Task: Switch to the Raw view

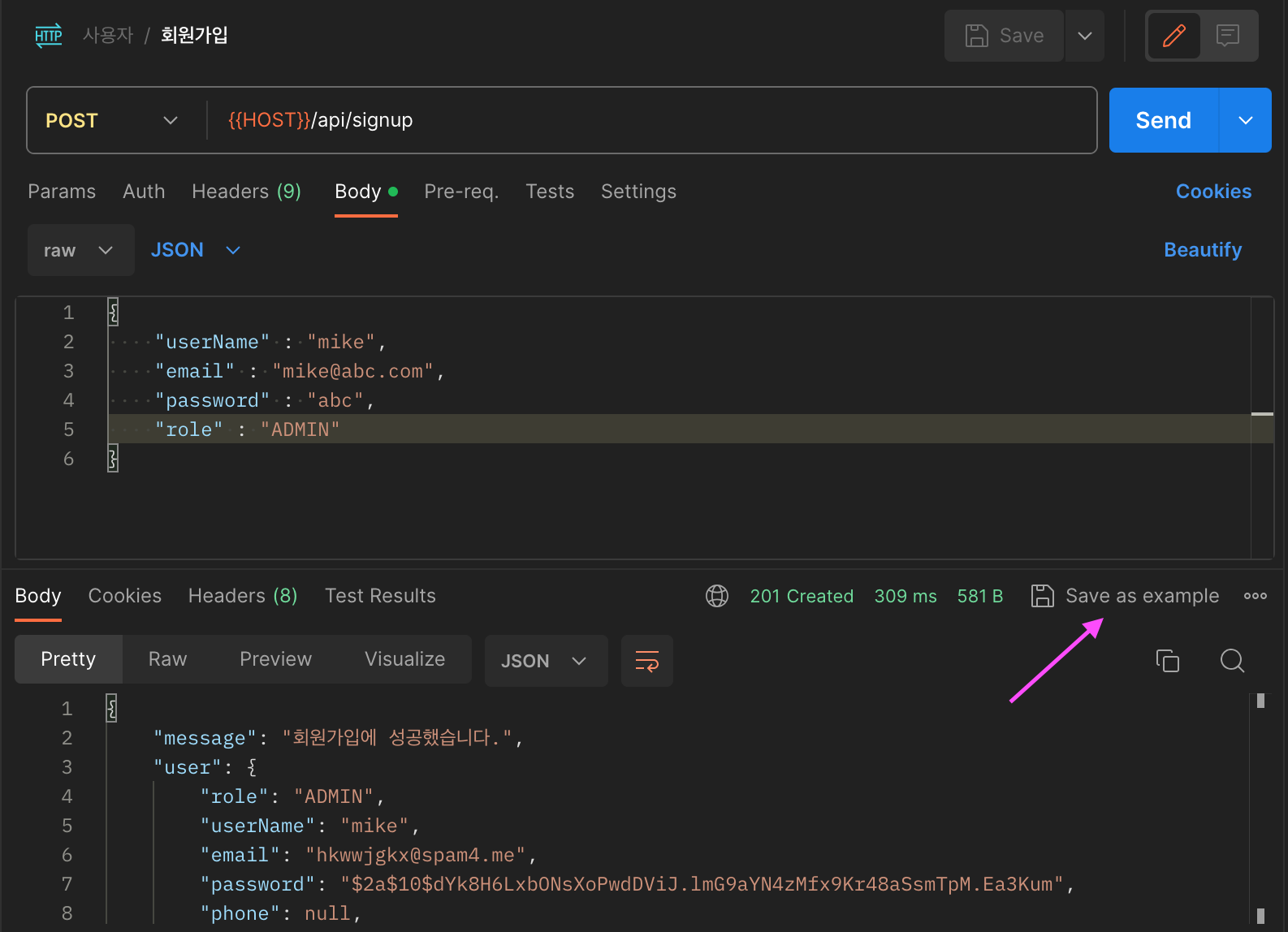Action: click(x=167, y=659)
